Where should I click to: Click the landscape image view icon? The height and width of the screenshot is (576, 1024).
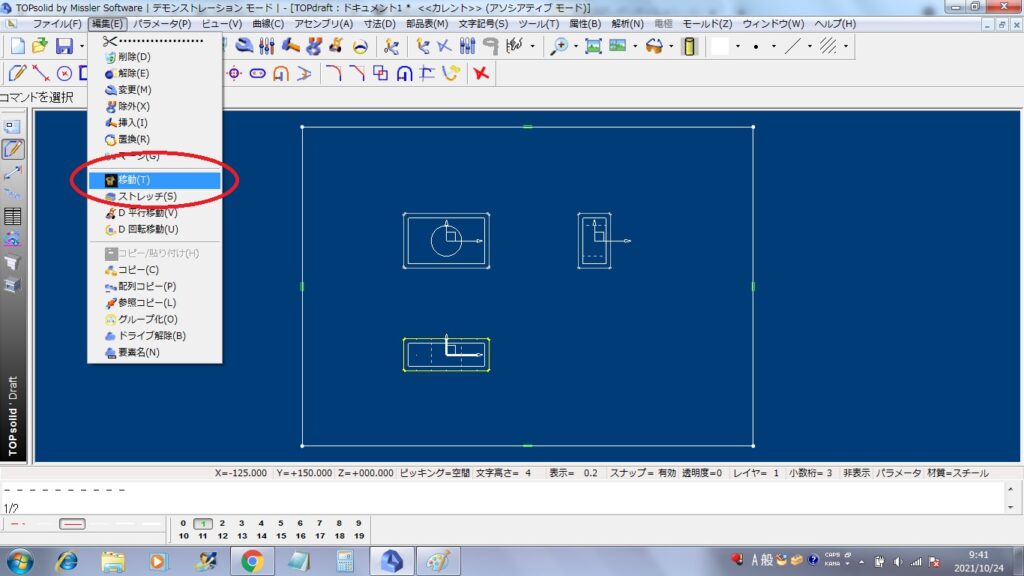click(x=617, y=46)
